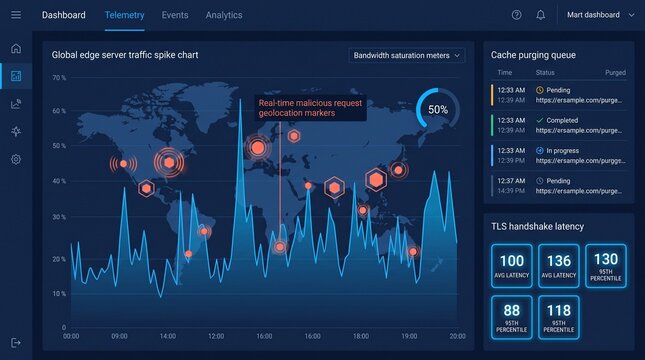645x360 pixels.
Task: Click the 70 % axis label
Action: coord(59,77)
